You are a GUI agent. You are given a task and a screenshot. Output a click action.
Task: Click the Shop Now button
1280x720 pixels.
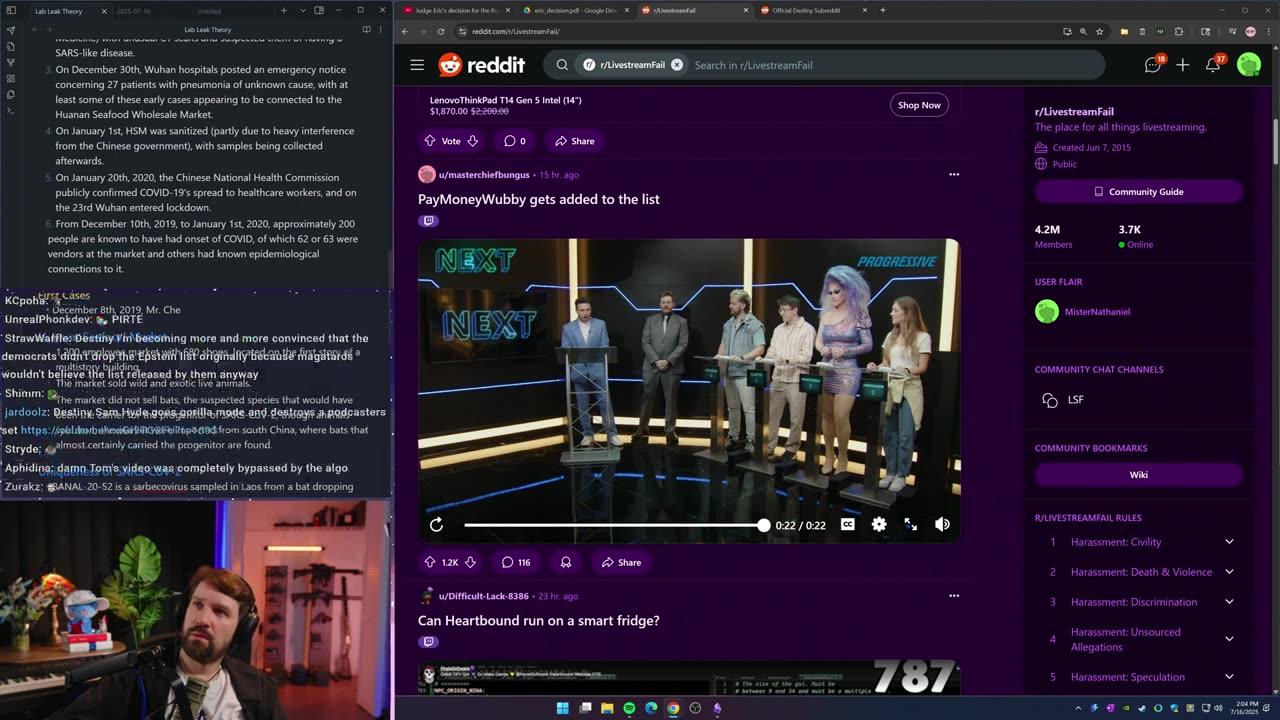919,105
